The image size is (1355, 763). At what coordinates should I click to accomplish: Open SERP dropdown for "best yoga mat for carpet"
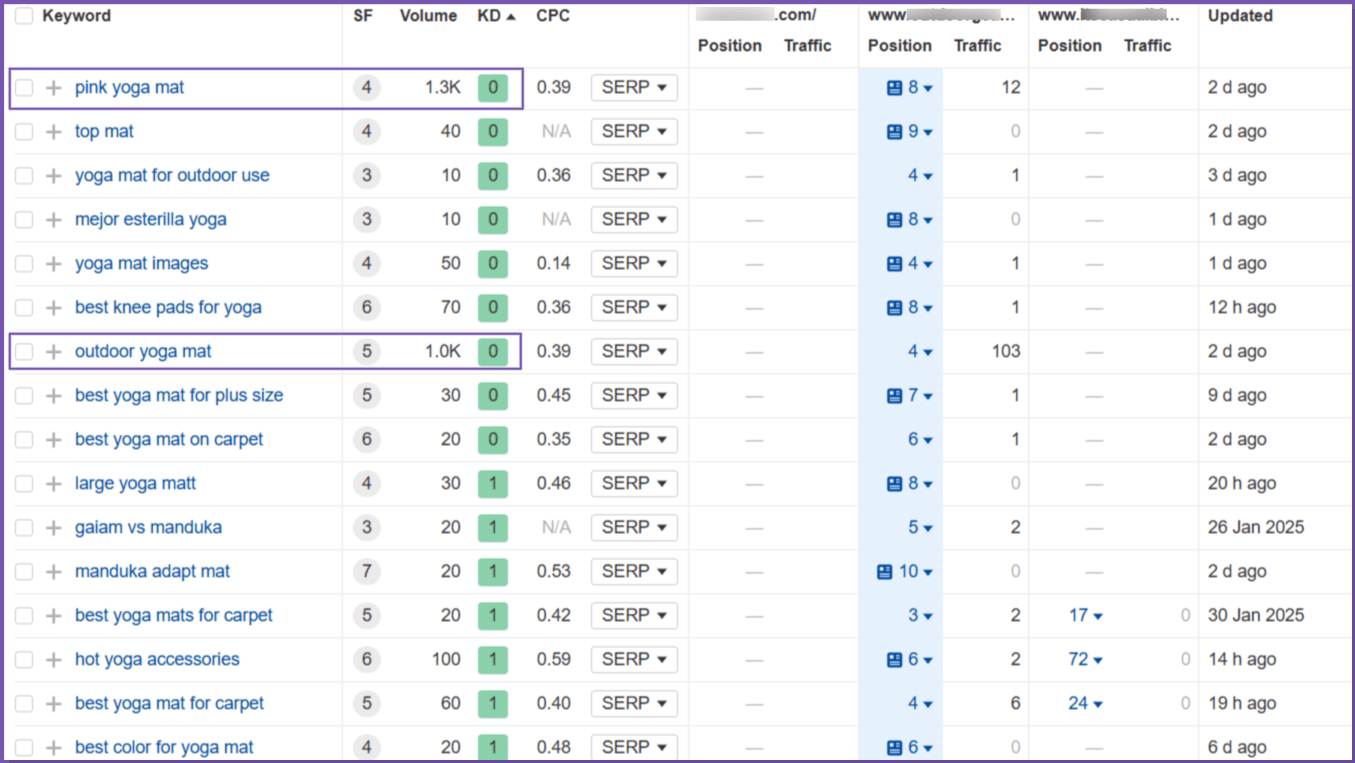(x=634, y=703)
